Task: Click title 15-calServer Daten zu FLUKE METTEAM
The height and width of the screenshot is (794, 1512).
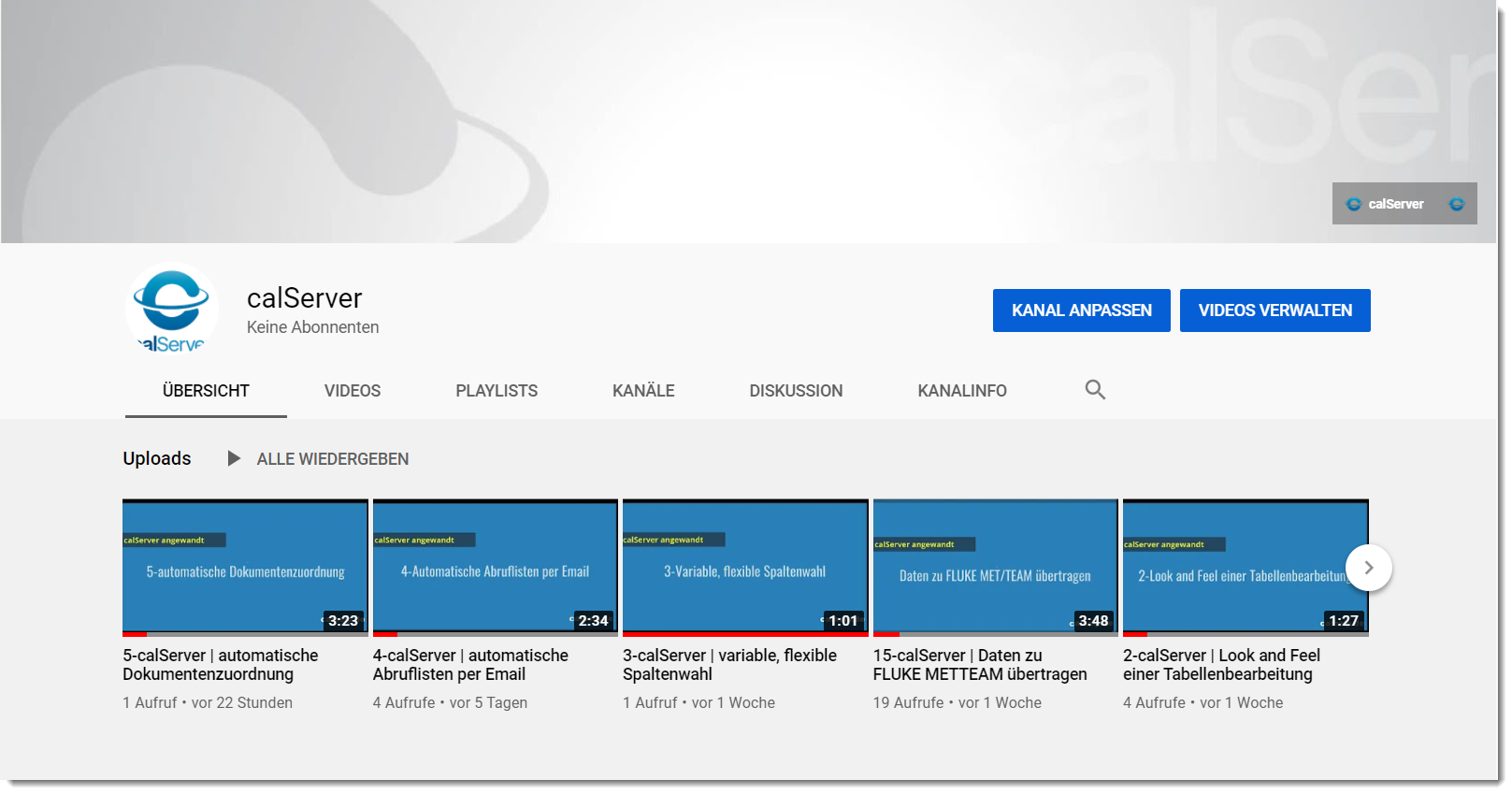Action: click(x=980, y=665)
